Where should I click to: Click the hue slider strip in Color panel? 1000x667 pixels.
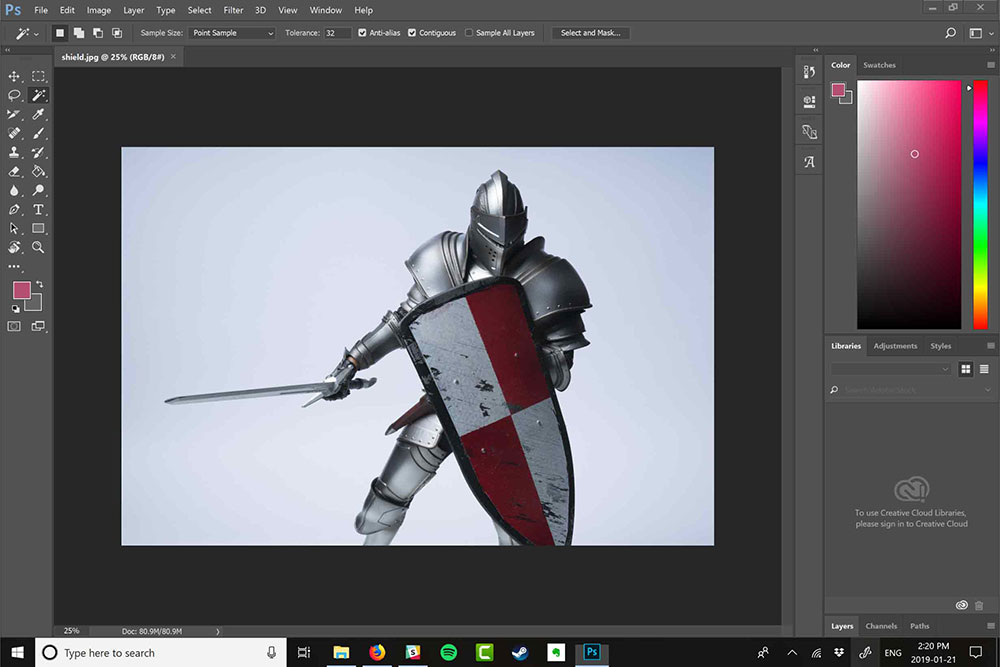[980, 205]
